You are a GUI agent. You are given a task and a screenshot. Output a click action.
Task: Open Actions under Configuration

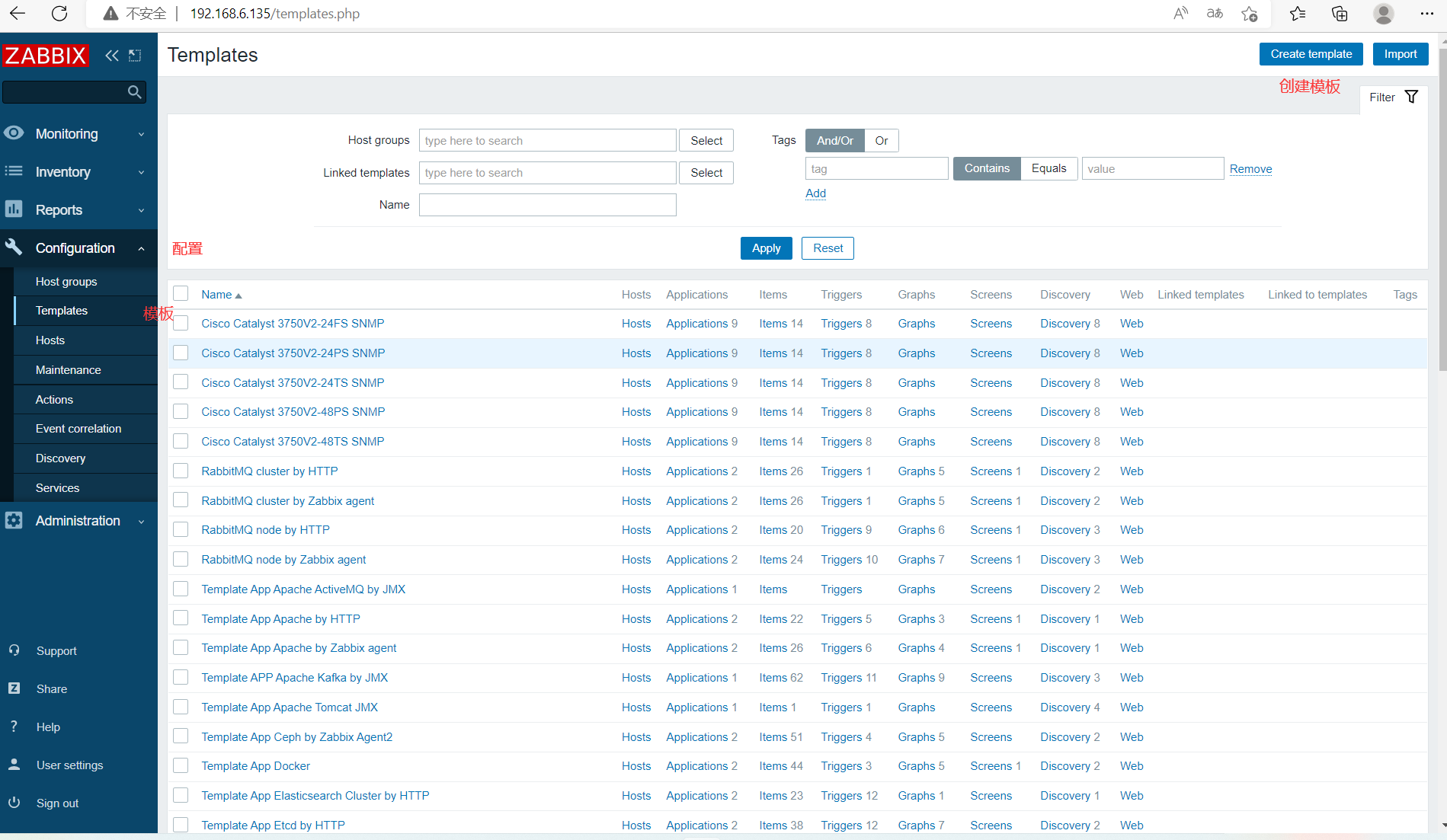pyautogui.click(x=55, y=399)
